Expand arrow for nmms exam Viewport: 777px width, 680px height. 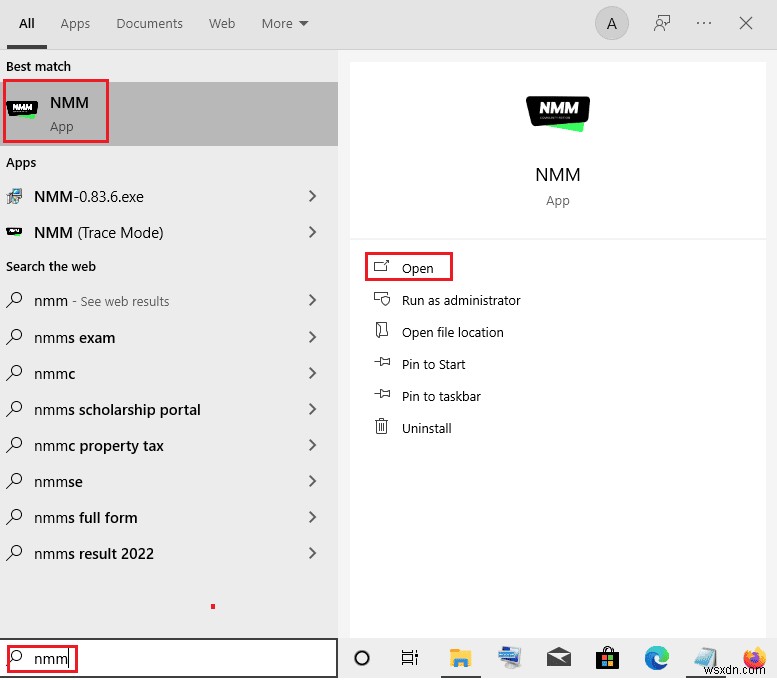coord(312,337)
